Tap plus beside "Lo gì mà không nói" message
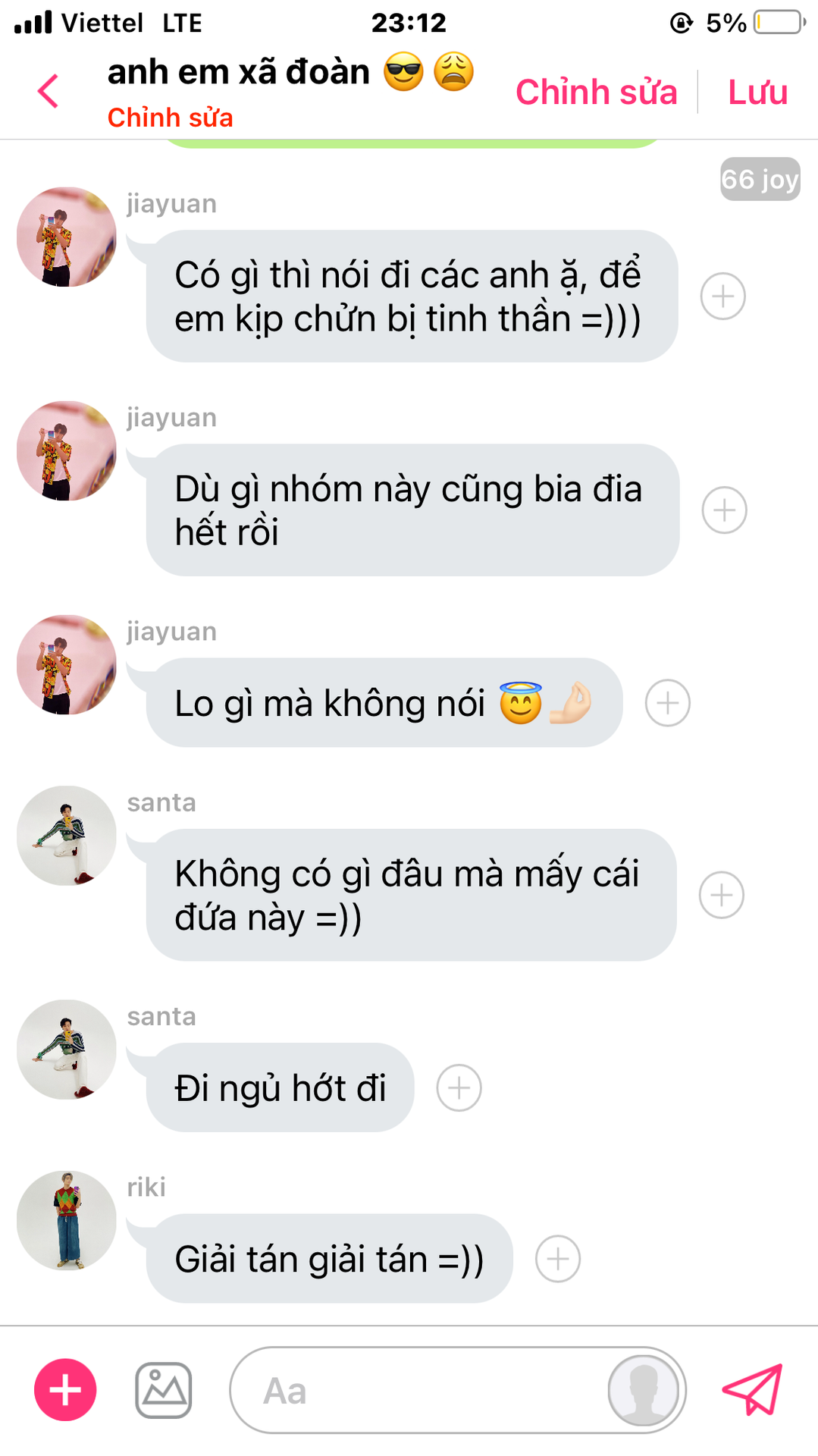The width and height of the screenshot is (818, 1456). tap(667, 703)
